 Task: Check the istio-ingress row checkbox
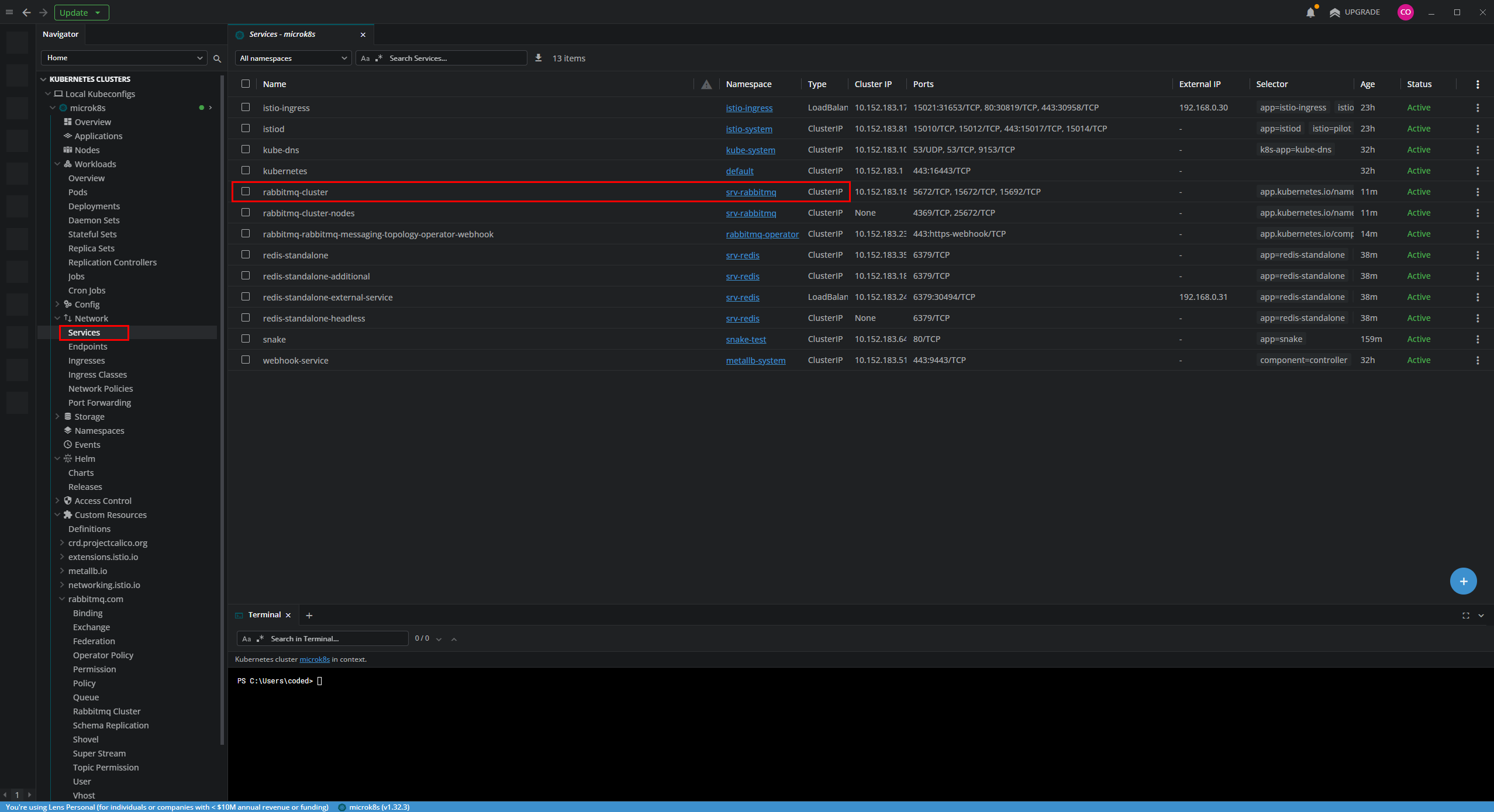point(246,107)
